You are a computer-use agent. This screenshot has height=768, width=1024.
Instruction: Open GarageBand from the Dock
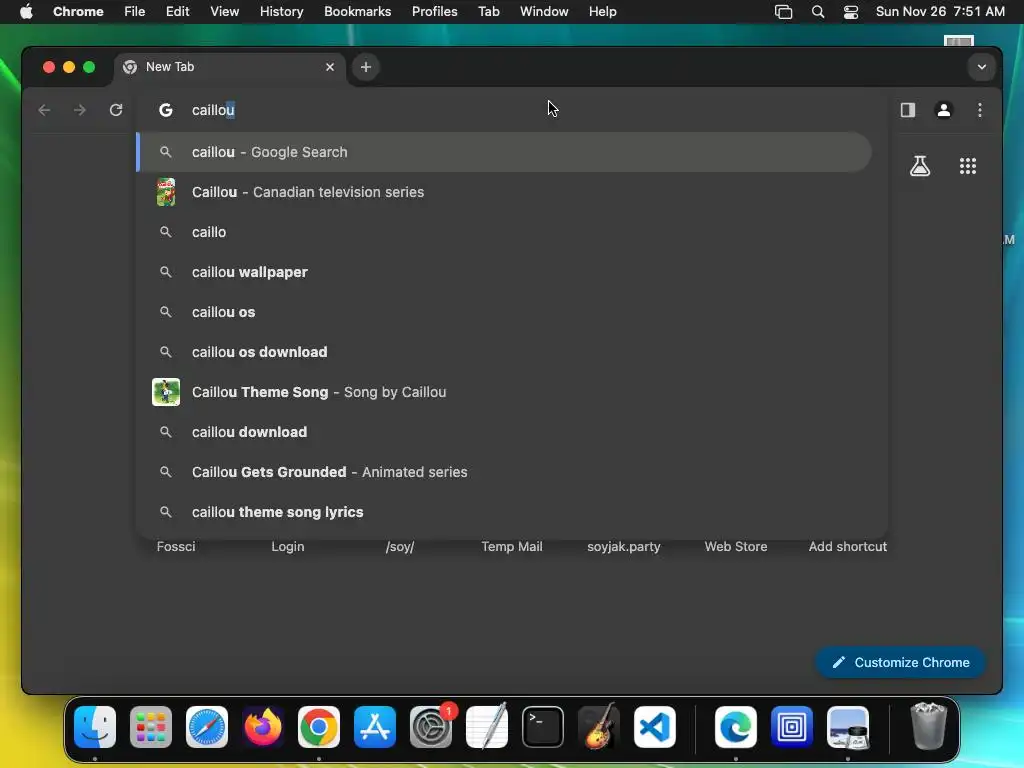[599, 726]
